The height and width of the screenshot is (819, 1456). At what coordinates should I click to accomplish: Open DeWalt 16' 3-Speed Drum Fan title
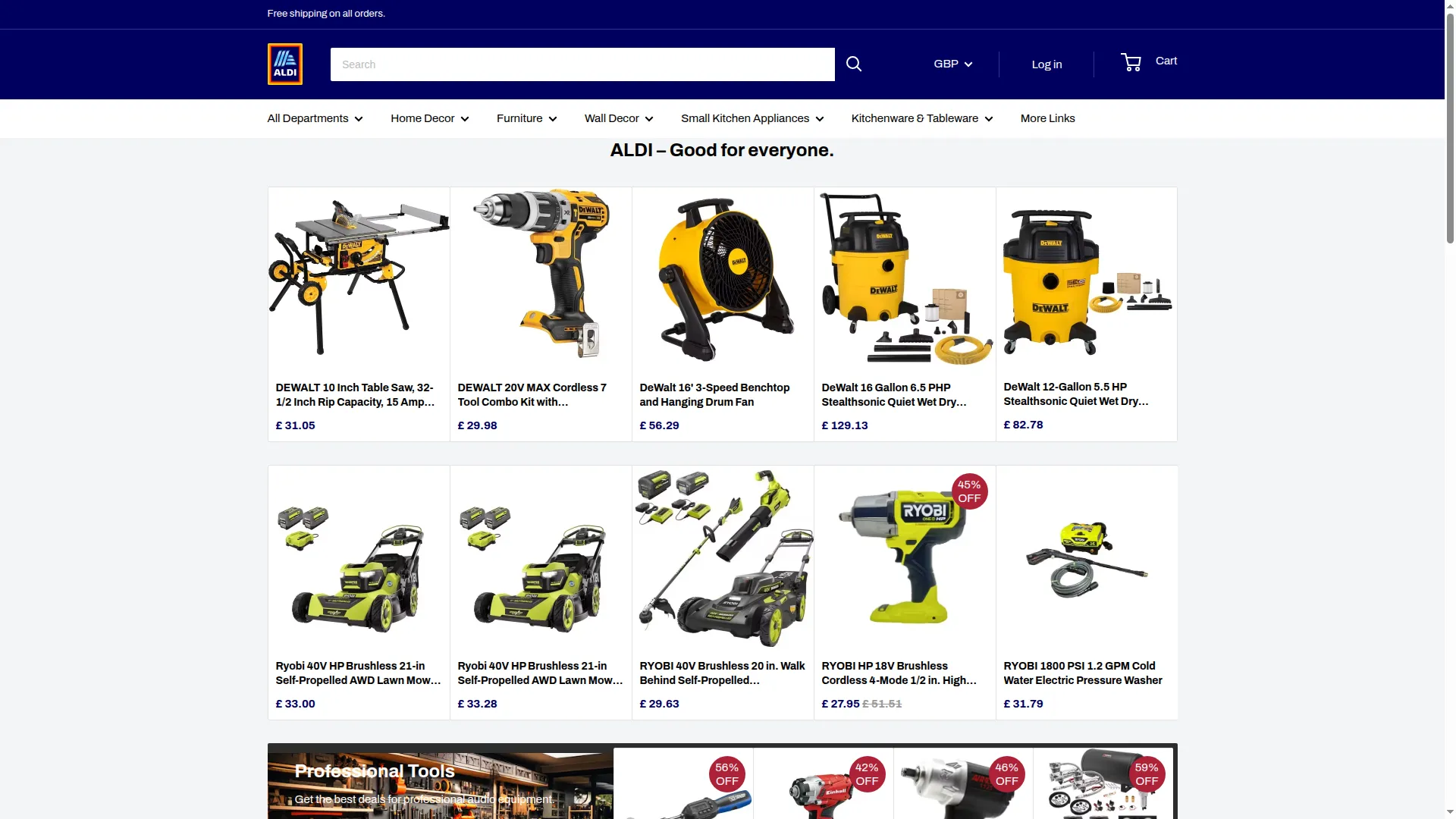(714, 395)
